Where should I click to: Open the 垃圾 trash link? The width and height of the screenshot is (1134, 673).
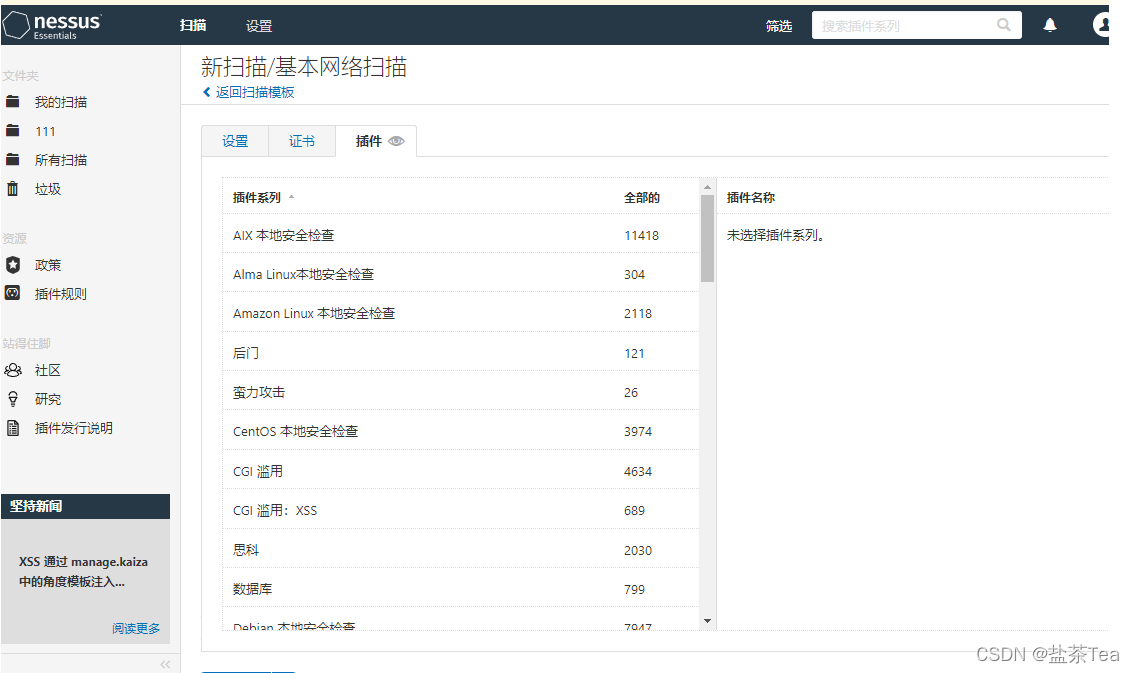(x=48, y=189)
